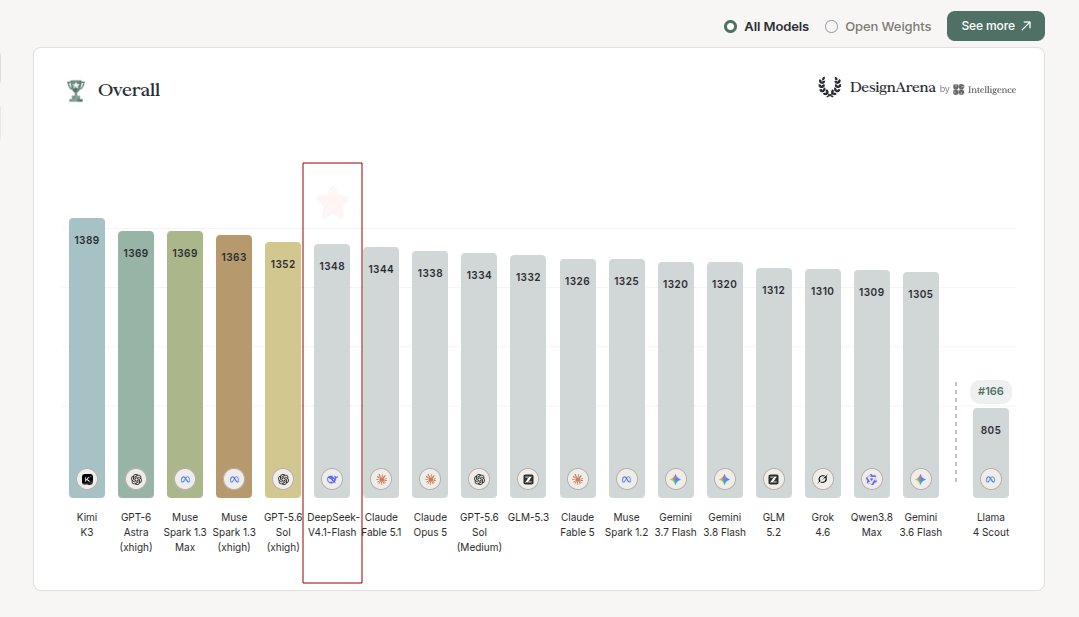Click the Qwen3.8 Max logo icon
1079x617 pixels.
pyautogui.click(x=872, y=479)
